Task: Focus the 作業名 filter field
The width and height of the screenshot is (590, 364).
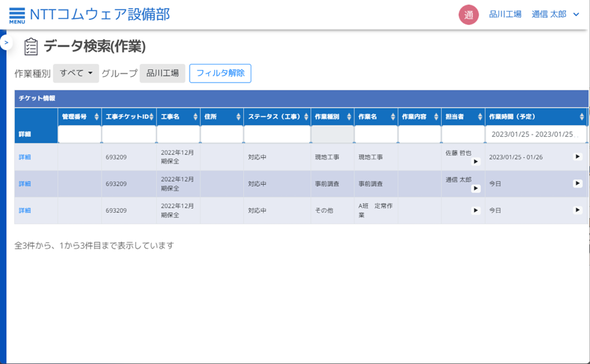Action: (x=376, y=134)
